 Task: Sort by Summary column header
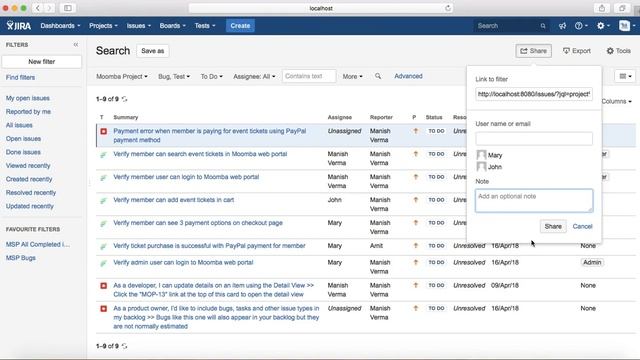point(126,118)
